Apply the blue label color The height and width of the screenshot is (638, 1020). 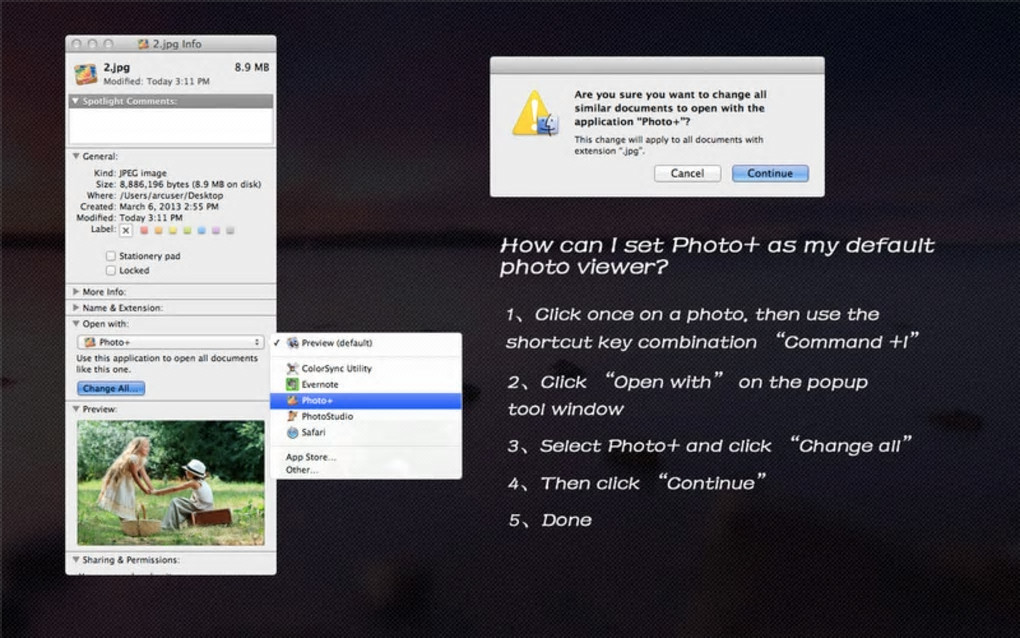tap(202, 230)
